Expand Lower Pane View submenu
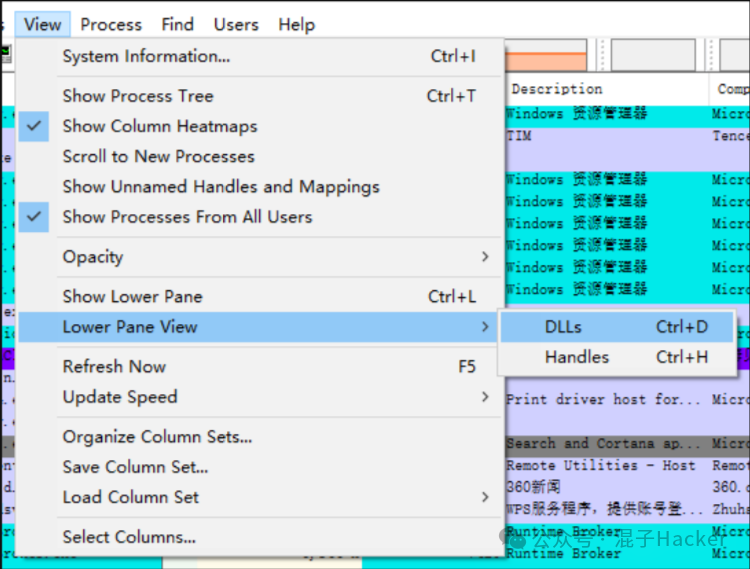The image size is (750, 569). 261,327
